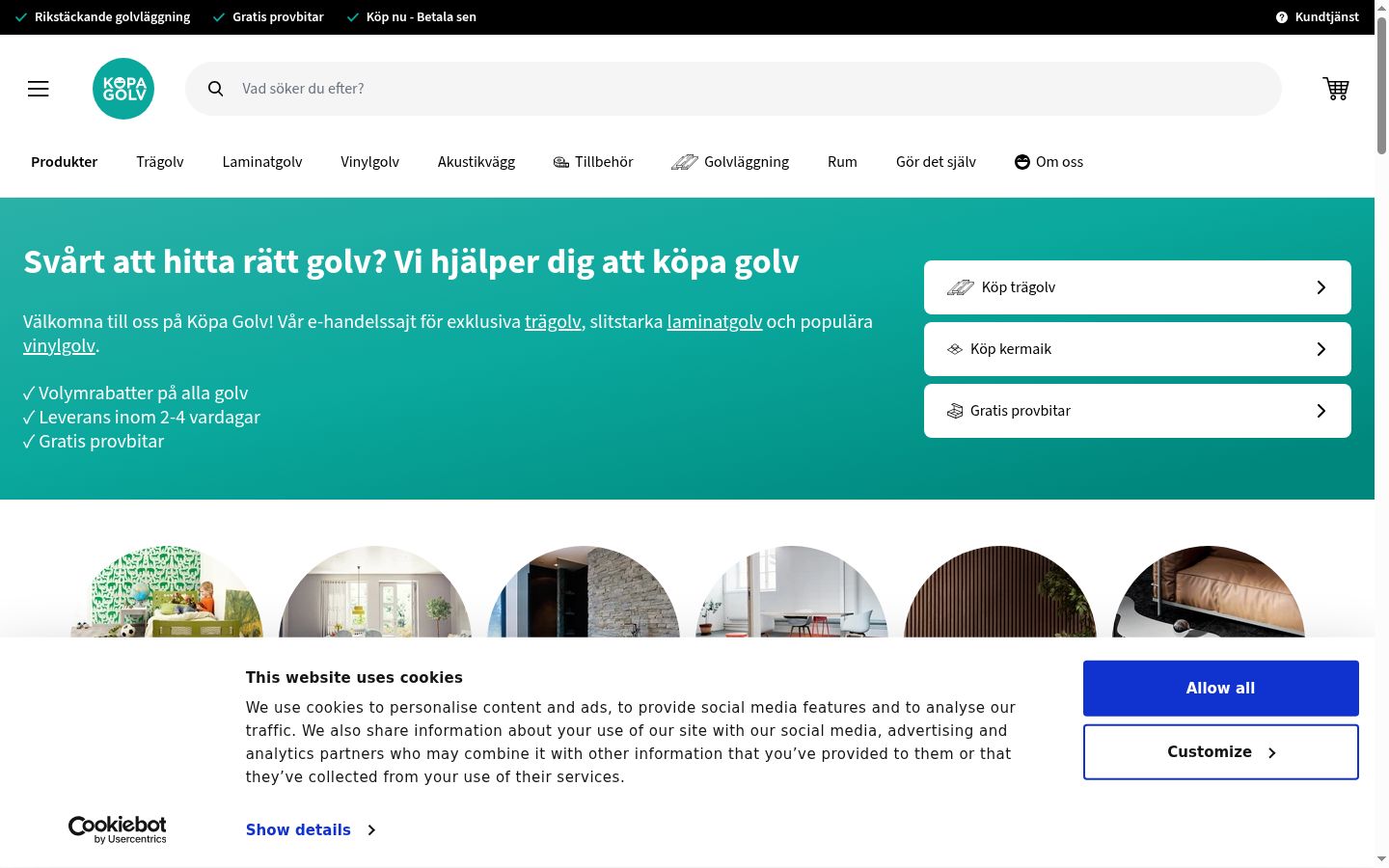
Task: Click the chevron arrow on Gratis provbitar
Action: pyautogui.click(x=1321, y=411)
